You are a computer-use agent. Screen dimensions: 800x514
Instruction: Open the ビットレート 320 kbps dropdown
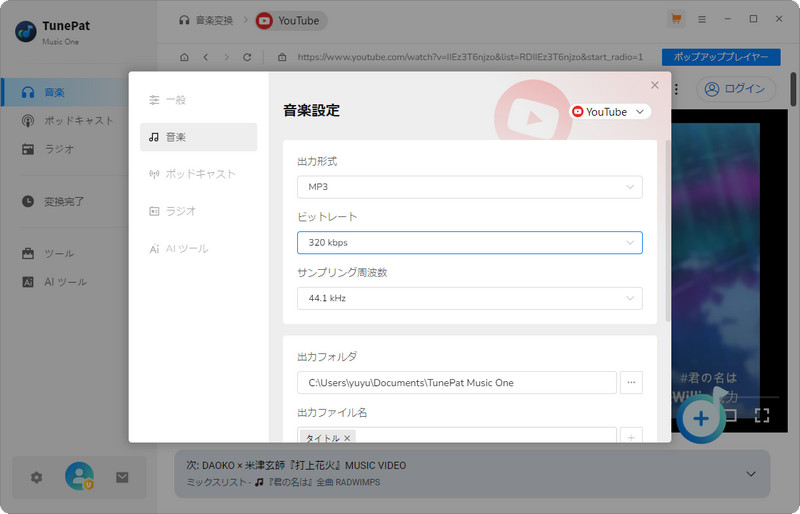tap(469, 242)
